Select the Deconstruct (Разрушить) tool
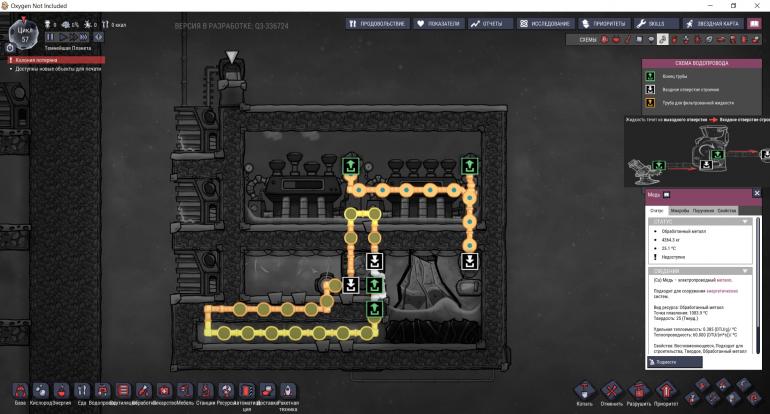 point(638,389)
